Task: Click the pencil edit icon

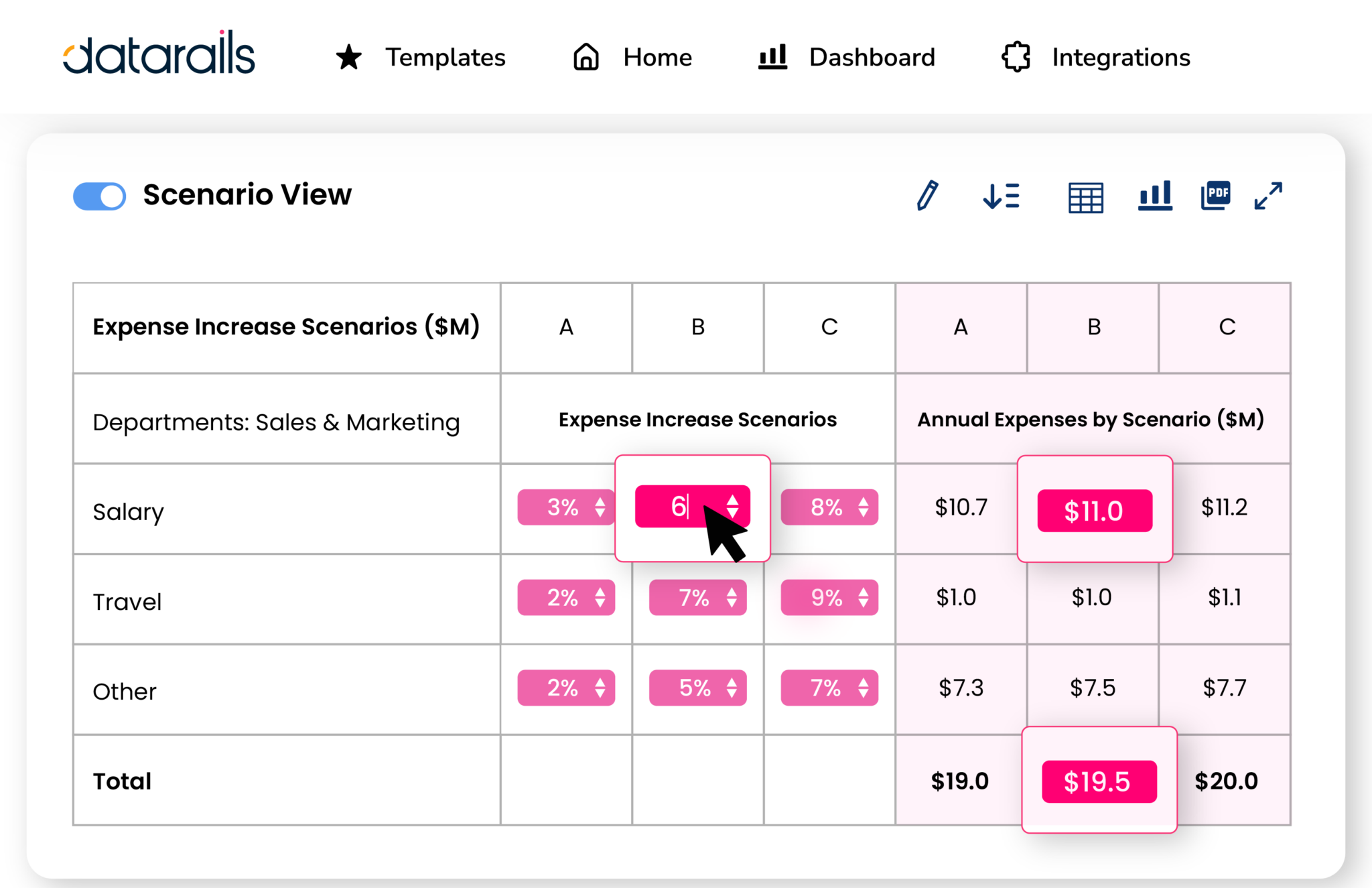Action: tap(927, 196)
